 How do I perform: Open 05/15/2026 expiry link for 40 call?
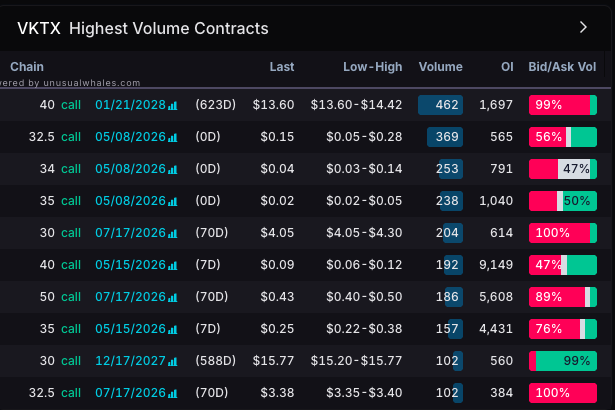click(130, 265)
